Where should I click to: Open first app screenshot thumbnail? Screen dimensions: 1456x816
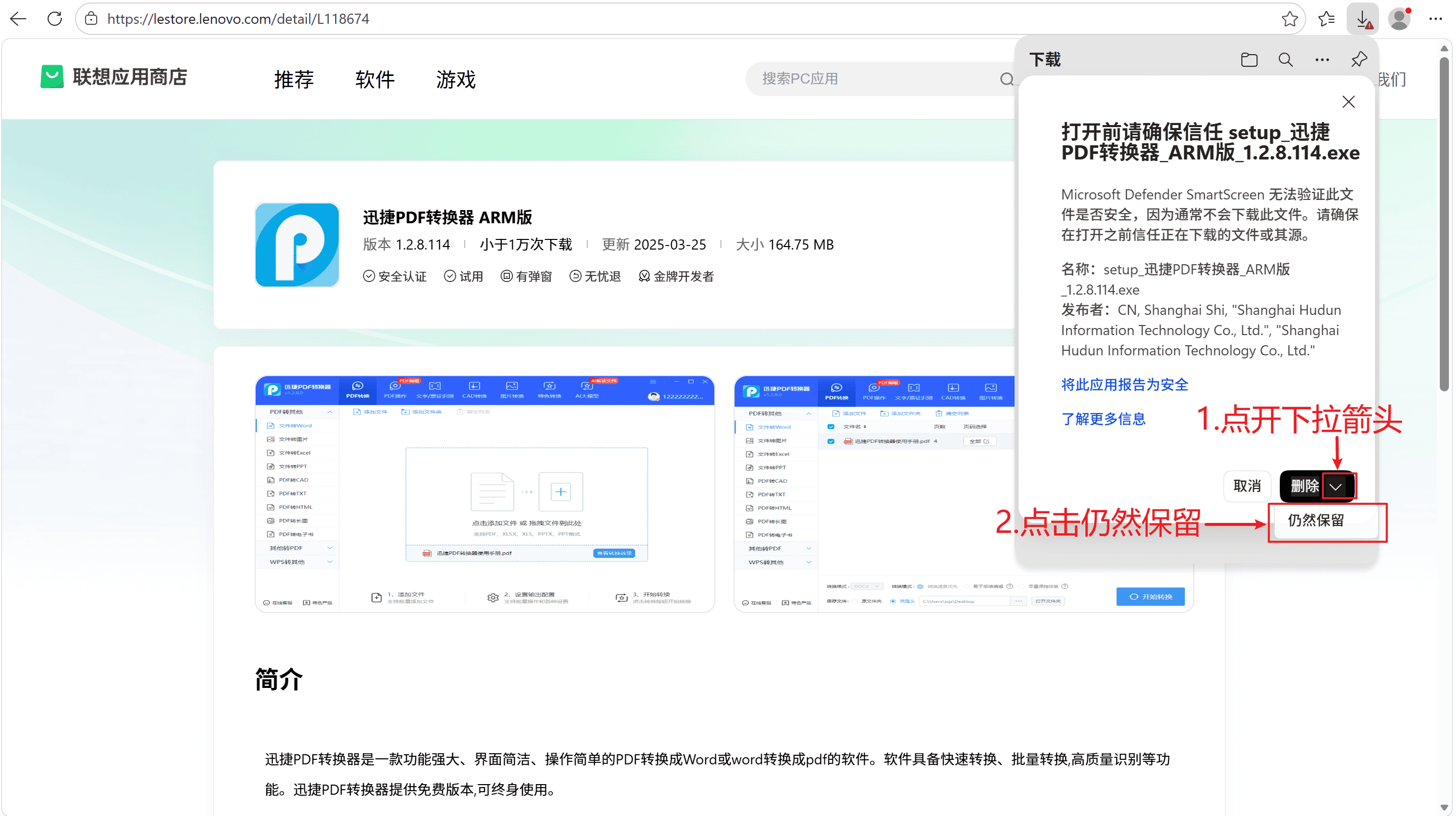point(485,494)
